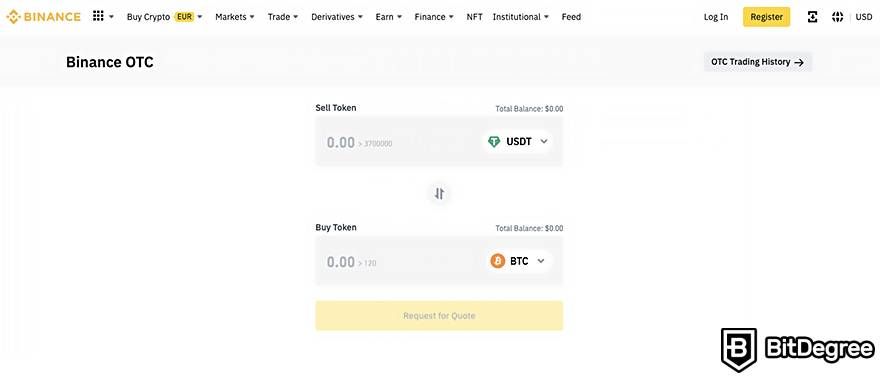Click the BTC Bitcoin token icon
The height and width of the screenshot is (378, 880).
click(498, 261)
